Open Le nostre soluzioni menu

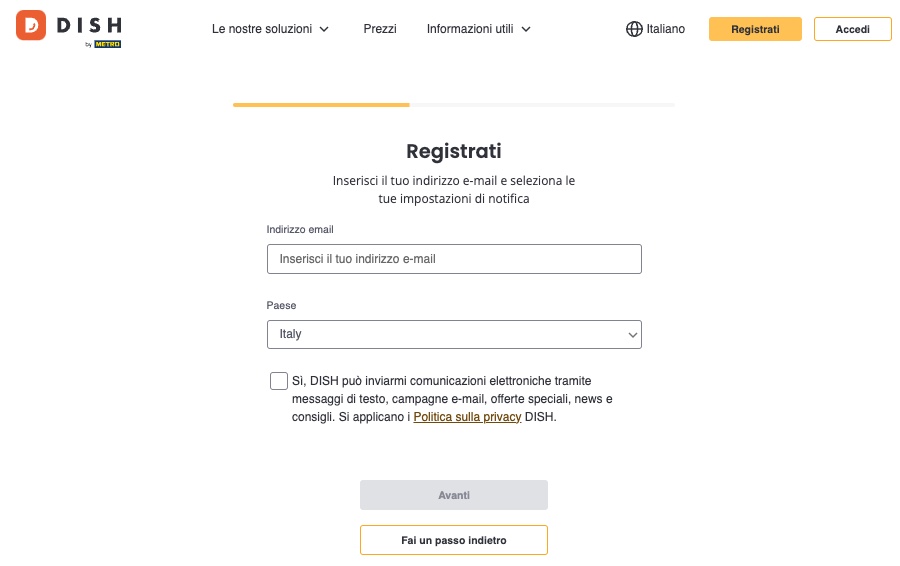tap(262, 29)
